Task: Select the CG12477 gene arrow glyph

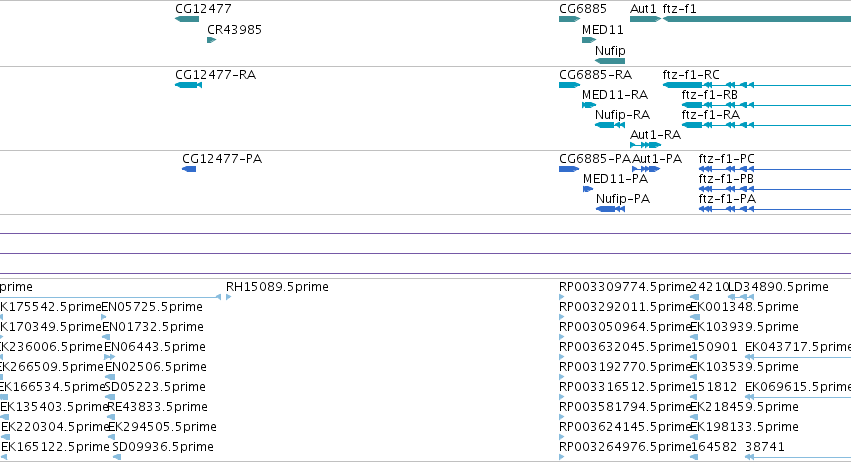Action: pyautogui.click(x=187, y=19)
